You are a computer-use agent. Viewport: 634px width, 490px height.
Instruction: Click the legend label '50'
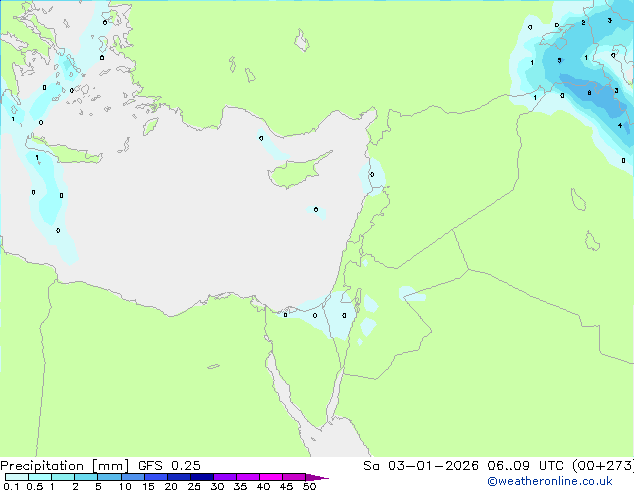[x=309, y=486]
